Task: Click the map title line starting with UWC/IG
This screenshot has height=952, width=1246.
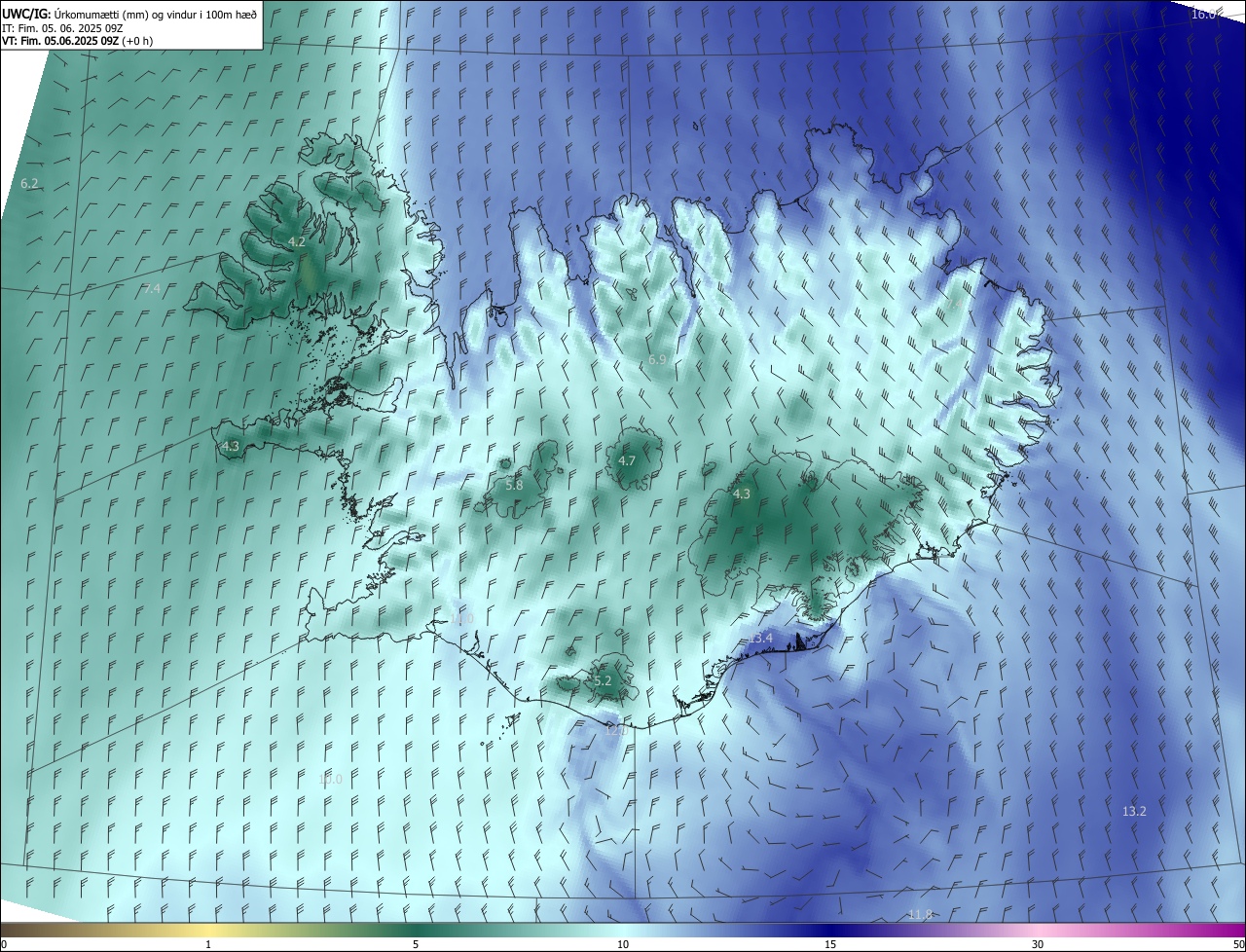Action: tap(129, 14)
